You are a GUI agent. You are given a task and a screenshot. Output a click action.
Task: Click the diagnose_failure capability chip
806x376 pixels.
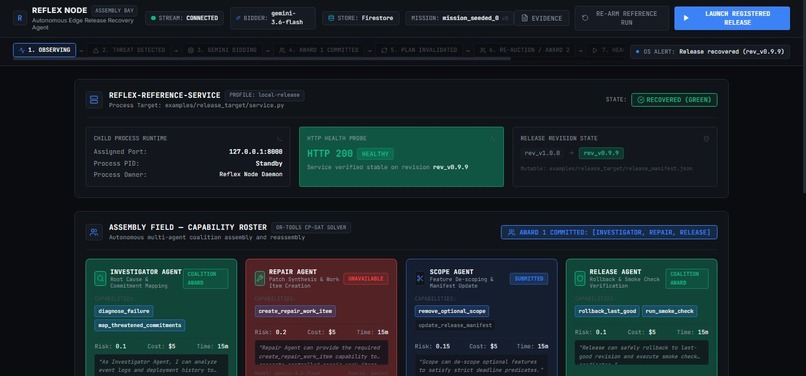[x=124, y=311]
